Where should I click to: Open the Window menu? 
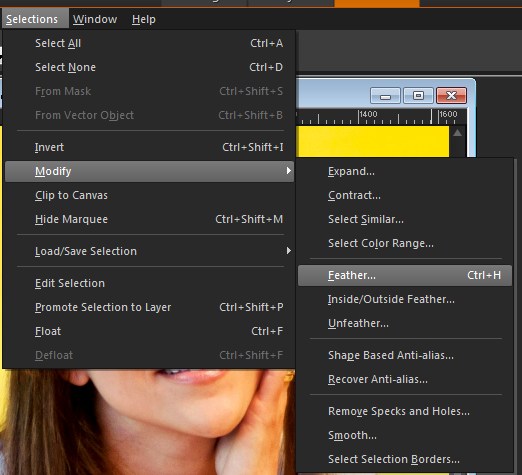(x=95, y=19)
